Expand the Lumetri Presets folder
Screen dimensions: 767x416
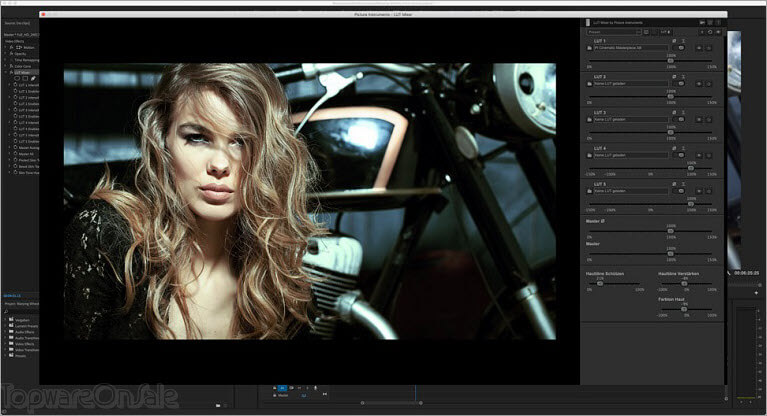pos(6,326)
